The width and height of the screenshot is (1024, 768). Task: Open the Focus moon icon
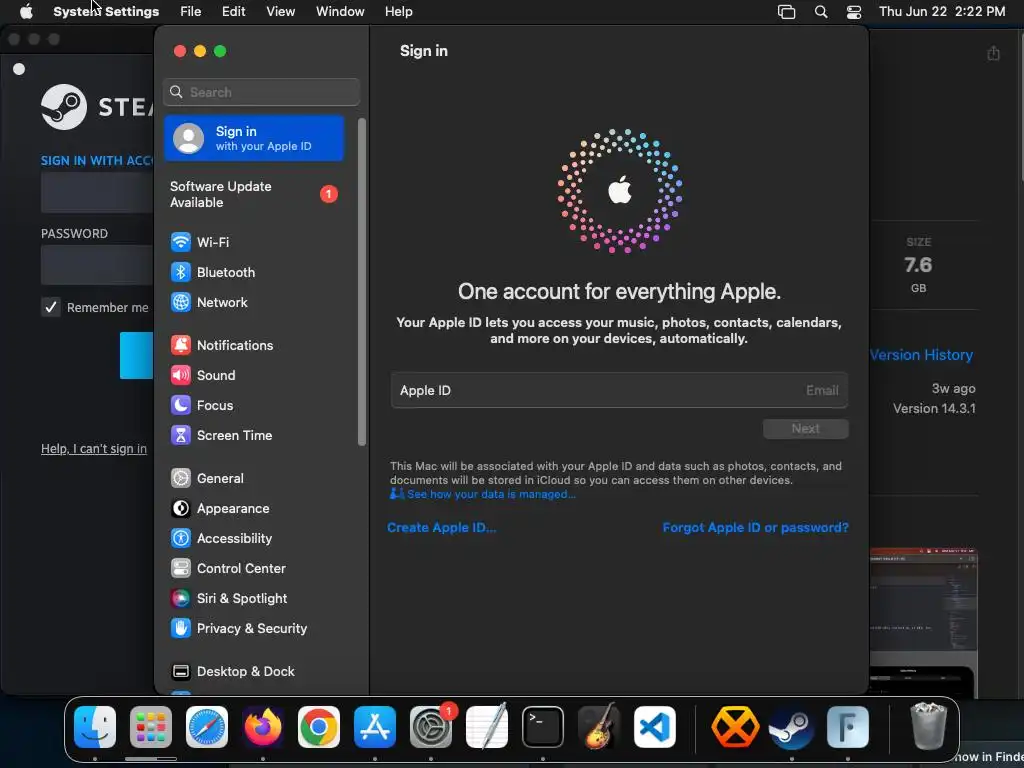pyautogui.click(x=181, y=405)
